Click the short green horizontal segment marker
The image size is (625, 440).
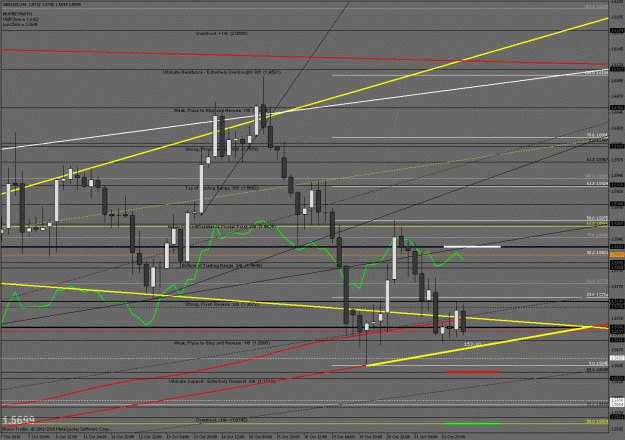click(x=472, y=424)
